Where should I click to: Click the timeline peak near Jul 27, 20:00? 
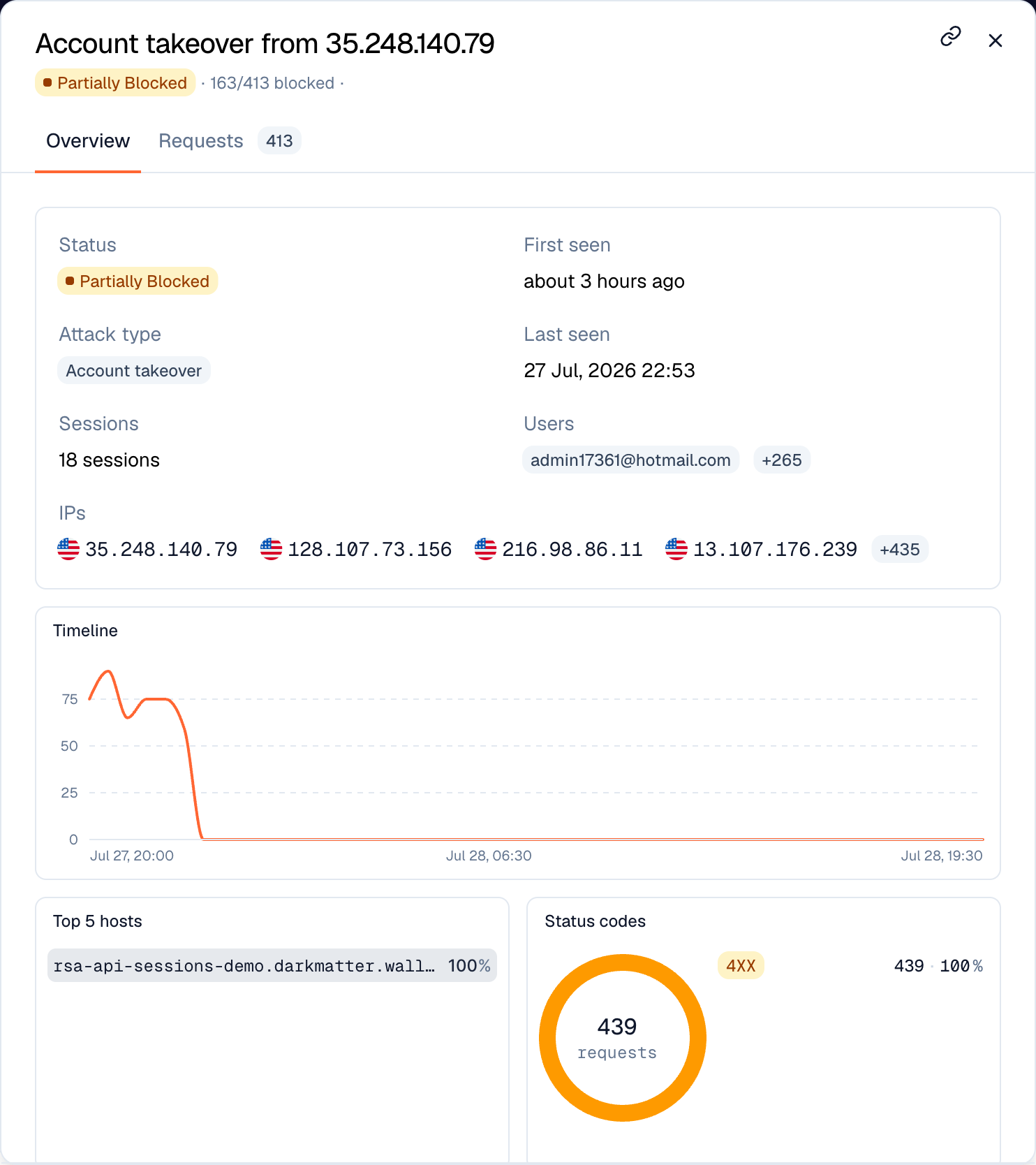108,672
